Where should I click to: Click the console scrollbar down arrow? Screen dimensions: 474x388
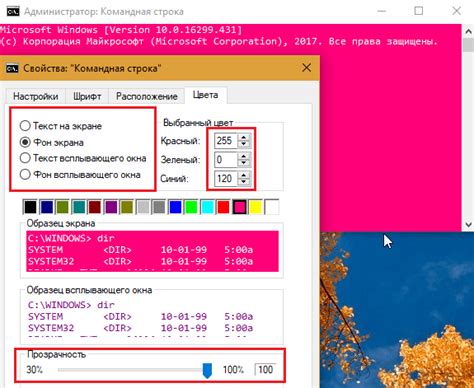468,225
